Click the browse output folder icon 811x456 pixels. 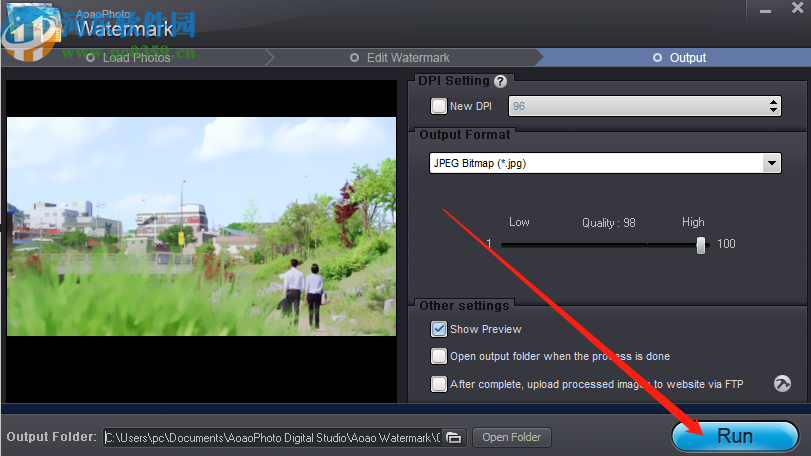click(x=454, y=437)
